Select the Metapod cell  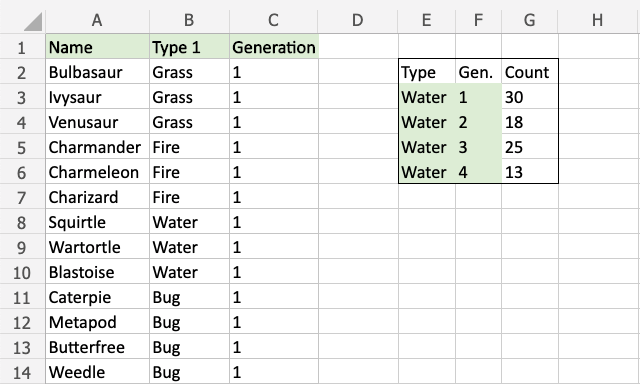(x=98, y=322)
